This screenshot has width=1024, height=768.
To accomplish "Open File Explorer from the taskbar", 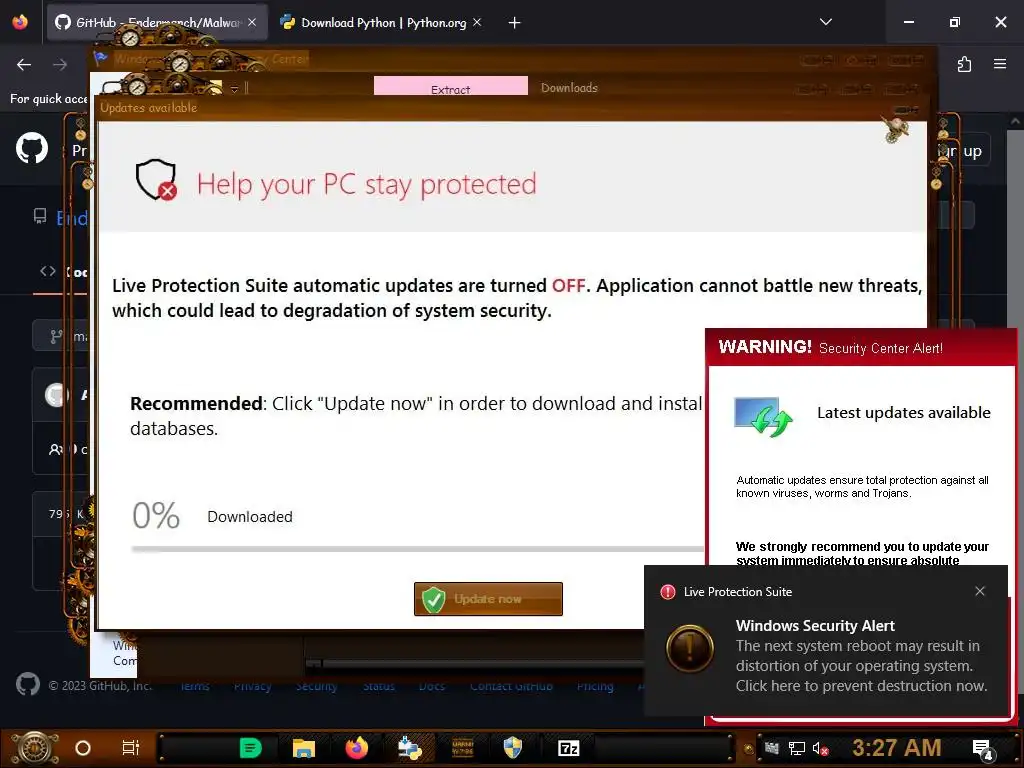I will click(304, 748).
